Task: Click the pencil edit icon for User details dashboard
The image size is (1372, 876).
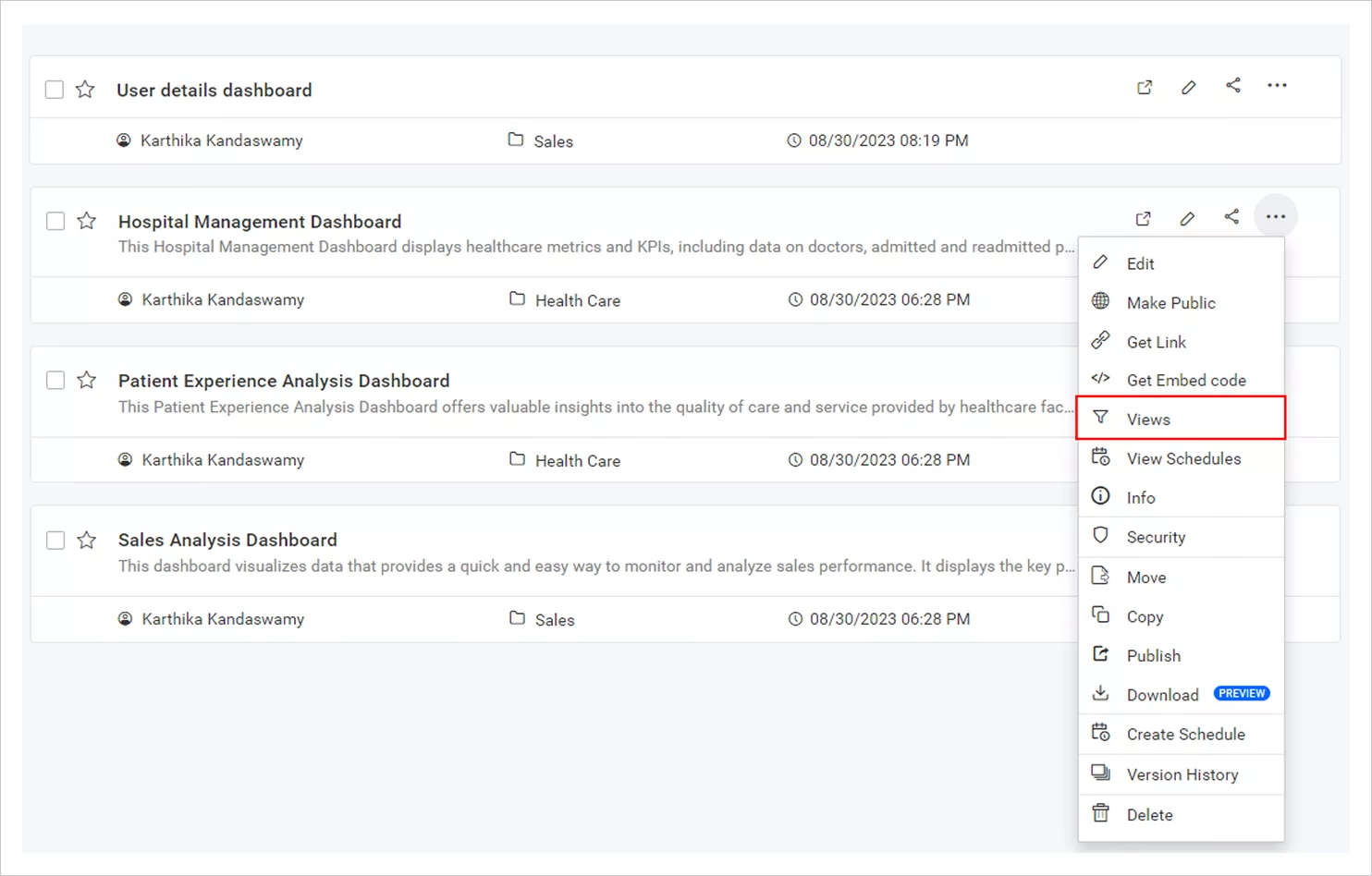Action: 1189,88
